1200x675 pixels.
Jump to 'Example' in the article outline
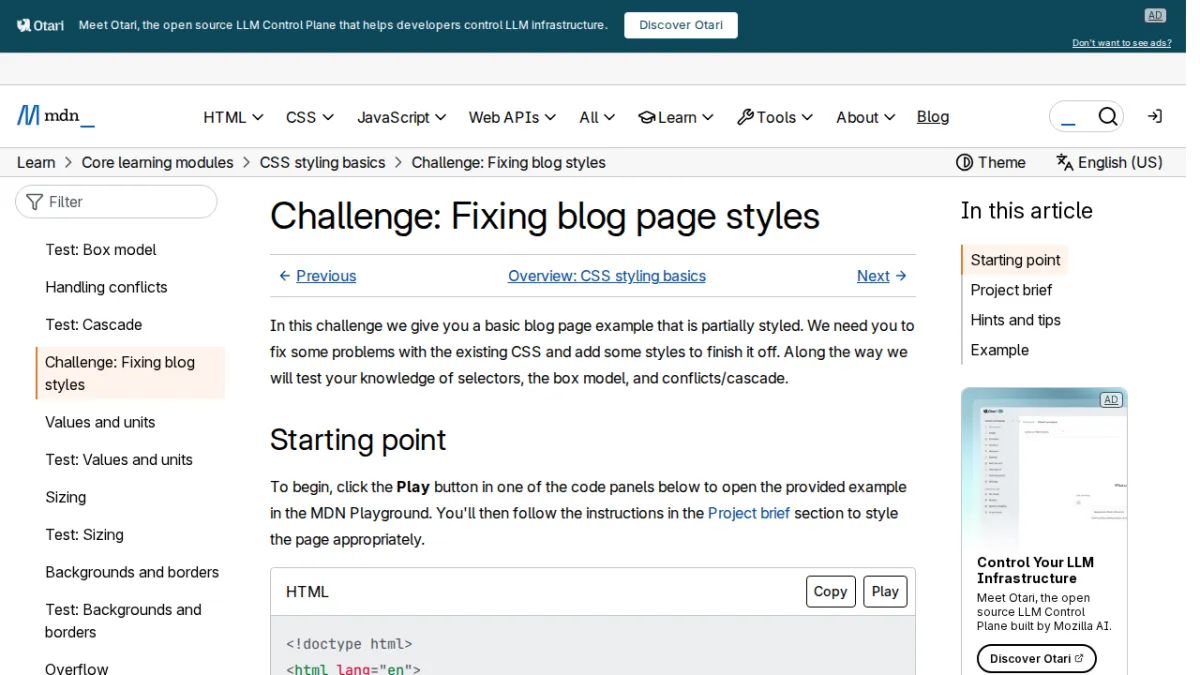coord(999,350)
